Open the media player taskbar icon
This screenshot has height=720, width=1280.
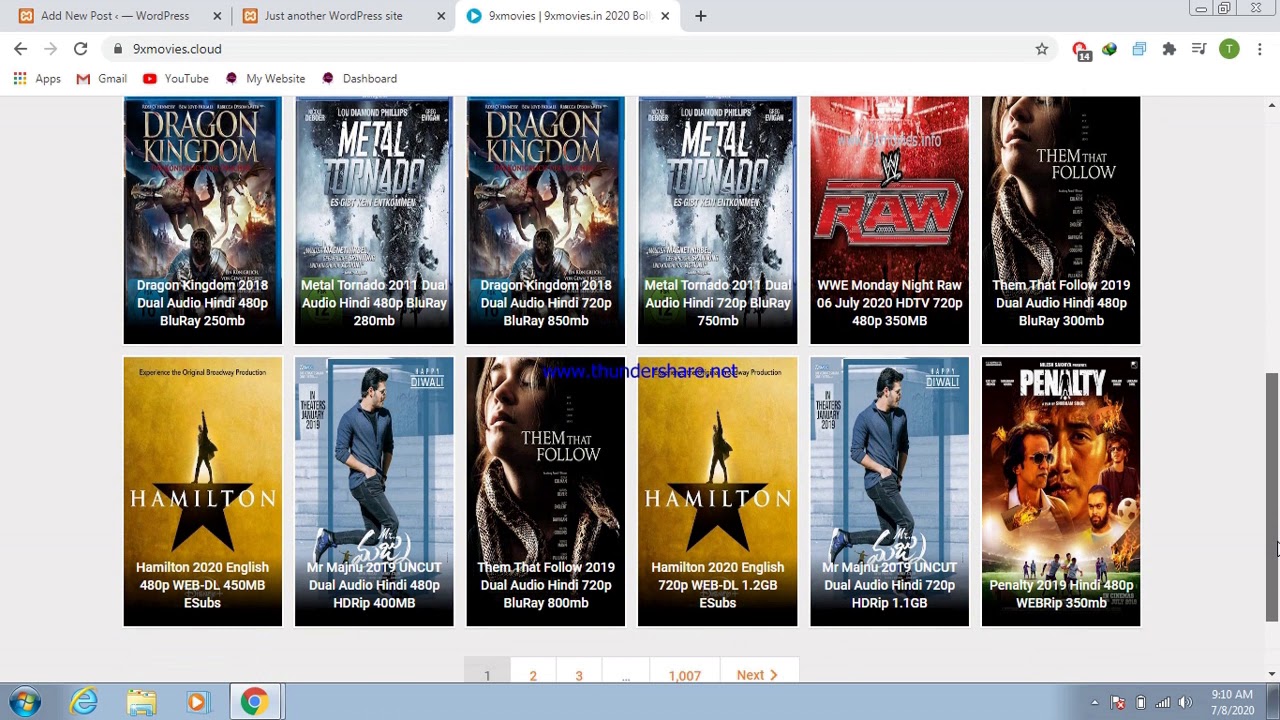(x=197, y=702)
